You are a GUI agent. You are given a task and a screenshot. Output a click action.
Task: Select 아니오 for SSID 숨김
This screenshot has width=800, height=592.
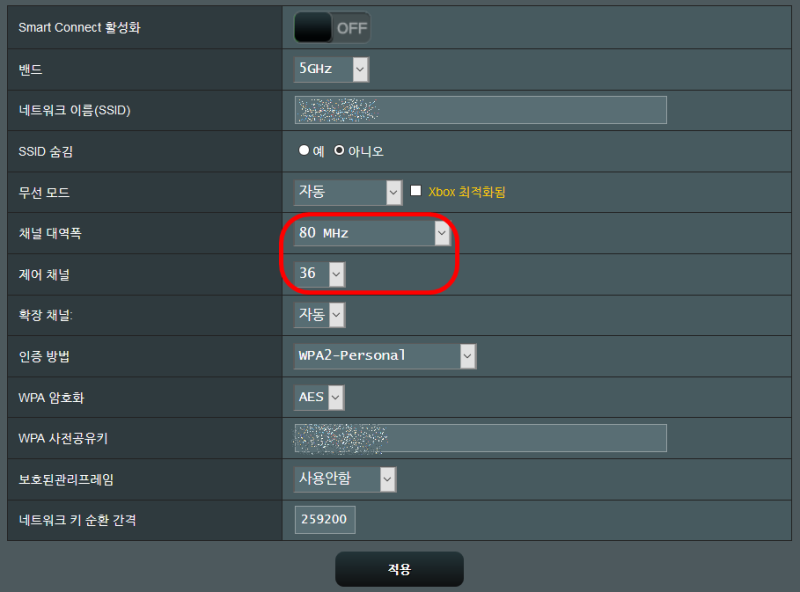point(339,151)
